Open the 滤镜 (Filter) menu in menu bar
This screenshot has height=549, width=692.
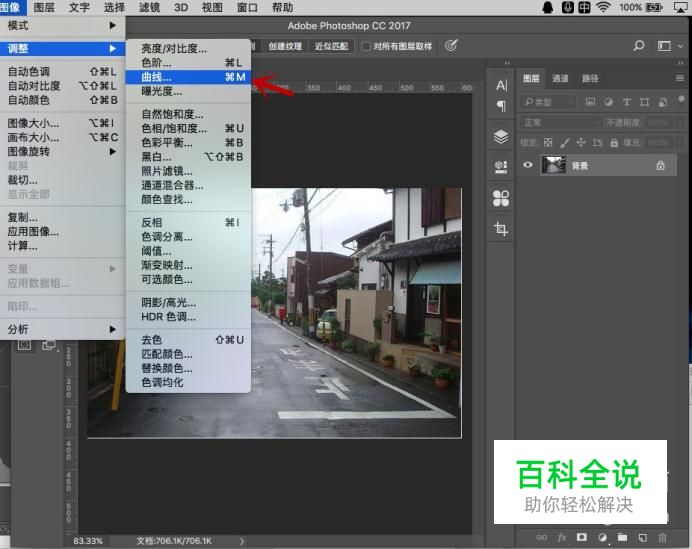(149, 7)
